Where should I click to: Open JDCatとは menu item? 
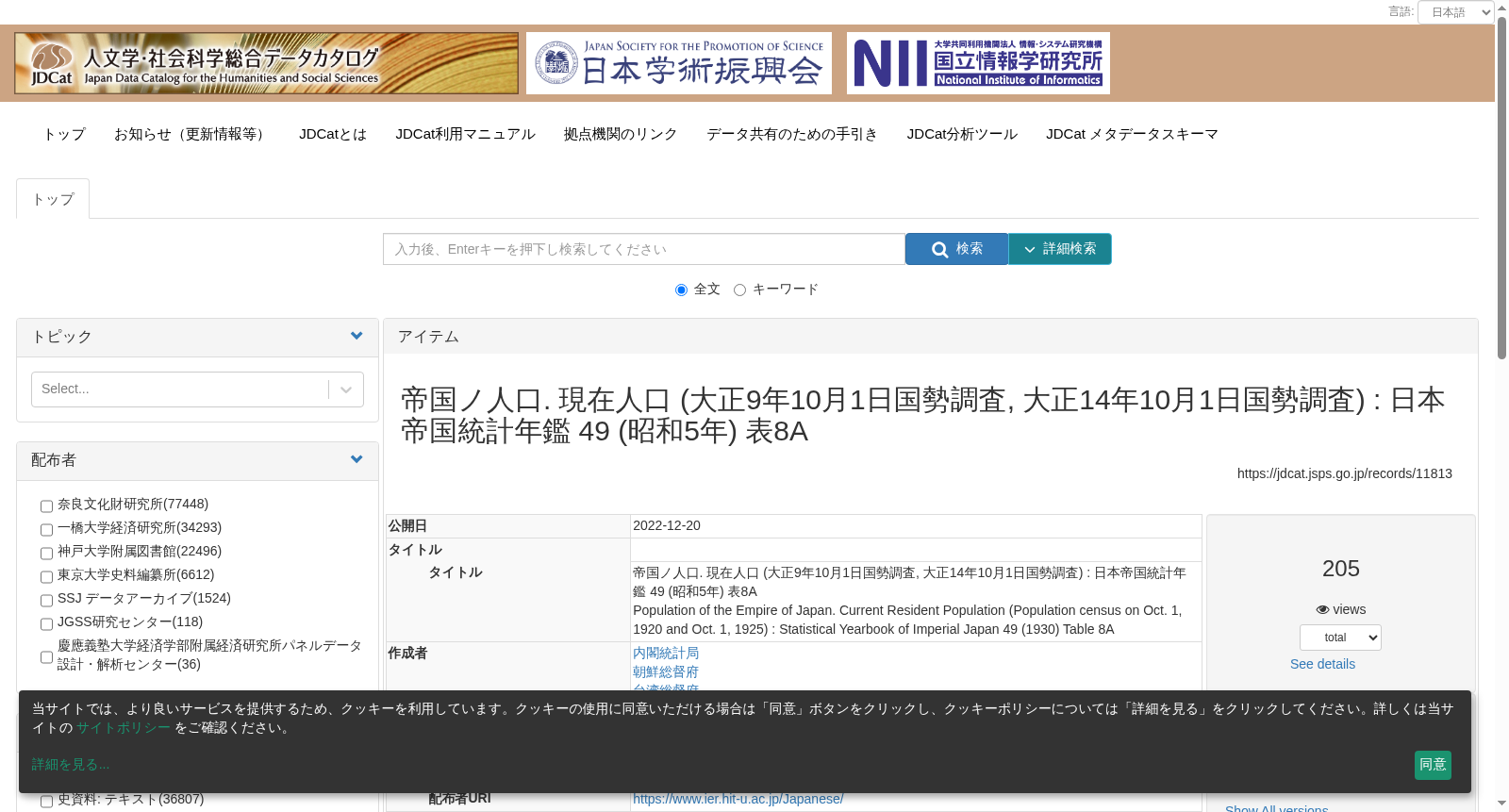pos(333,134)
